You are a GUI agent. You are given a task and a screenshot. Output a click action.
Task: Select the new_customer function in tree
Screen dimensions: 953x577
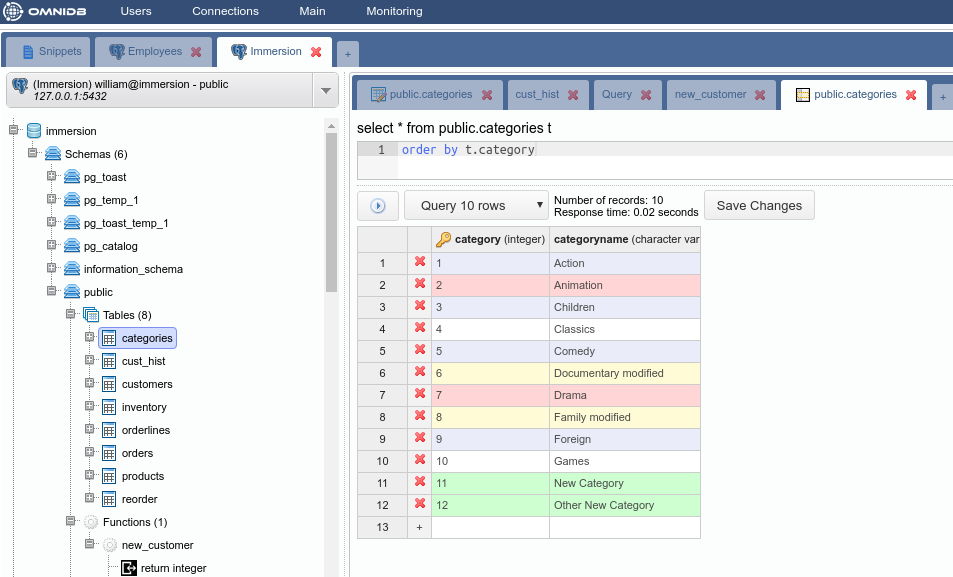[x=157, y=545]
